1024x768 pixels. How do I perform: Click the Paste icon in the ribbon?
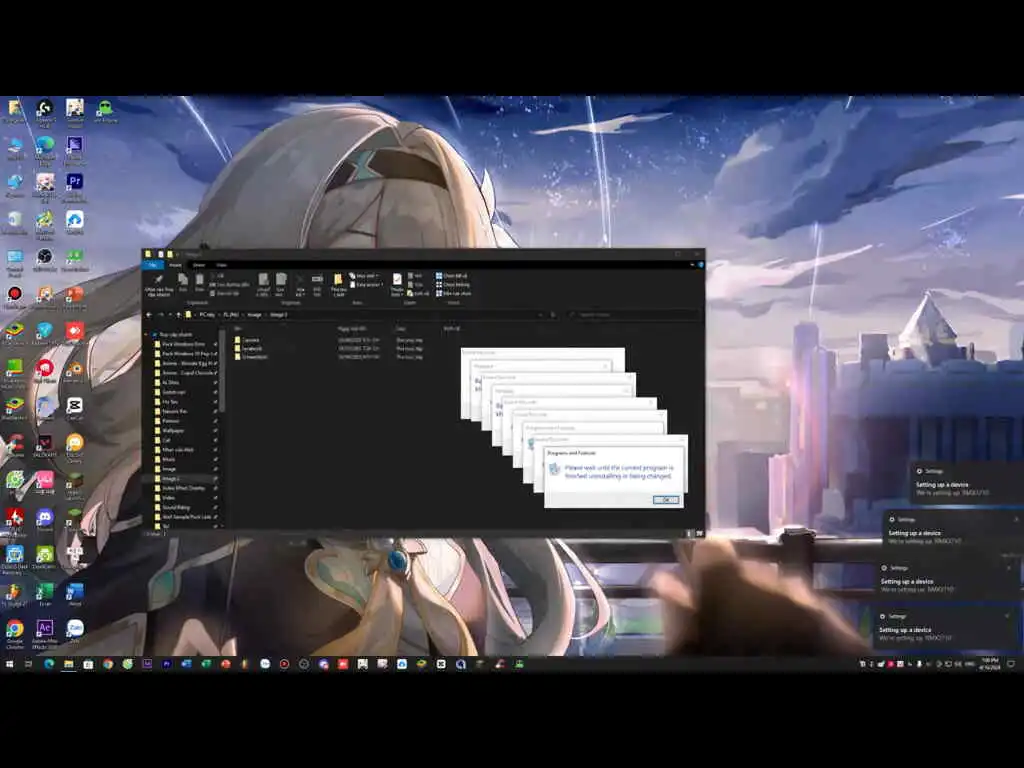point(199,283)
